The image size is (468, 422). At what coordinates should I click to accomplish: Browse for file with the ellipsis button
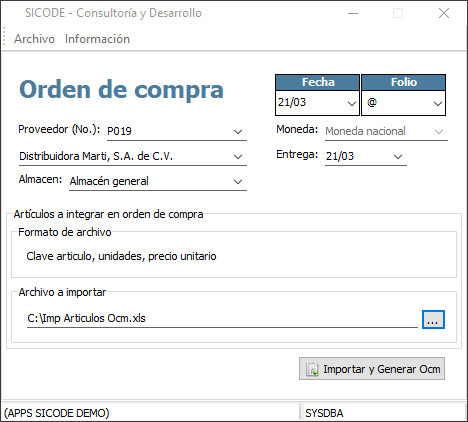point(433,320)
